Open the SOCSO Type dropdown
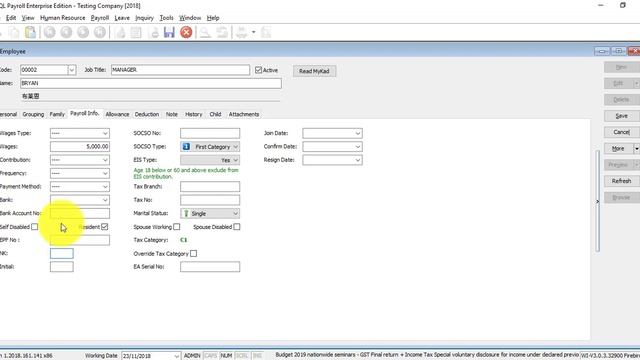The image size is (640, 360). click(x=235, y=147)
